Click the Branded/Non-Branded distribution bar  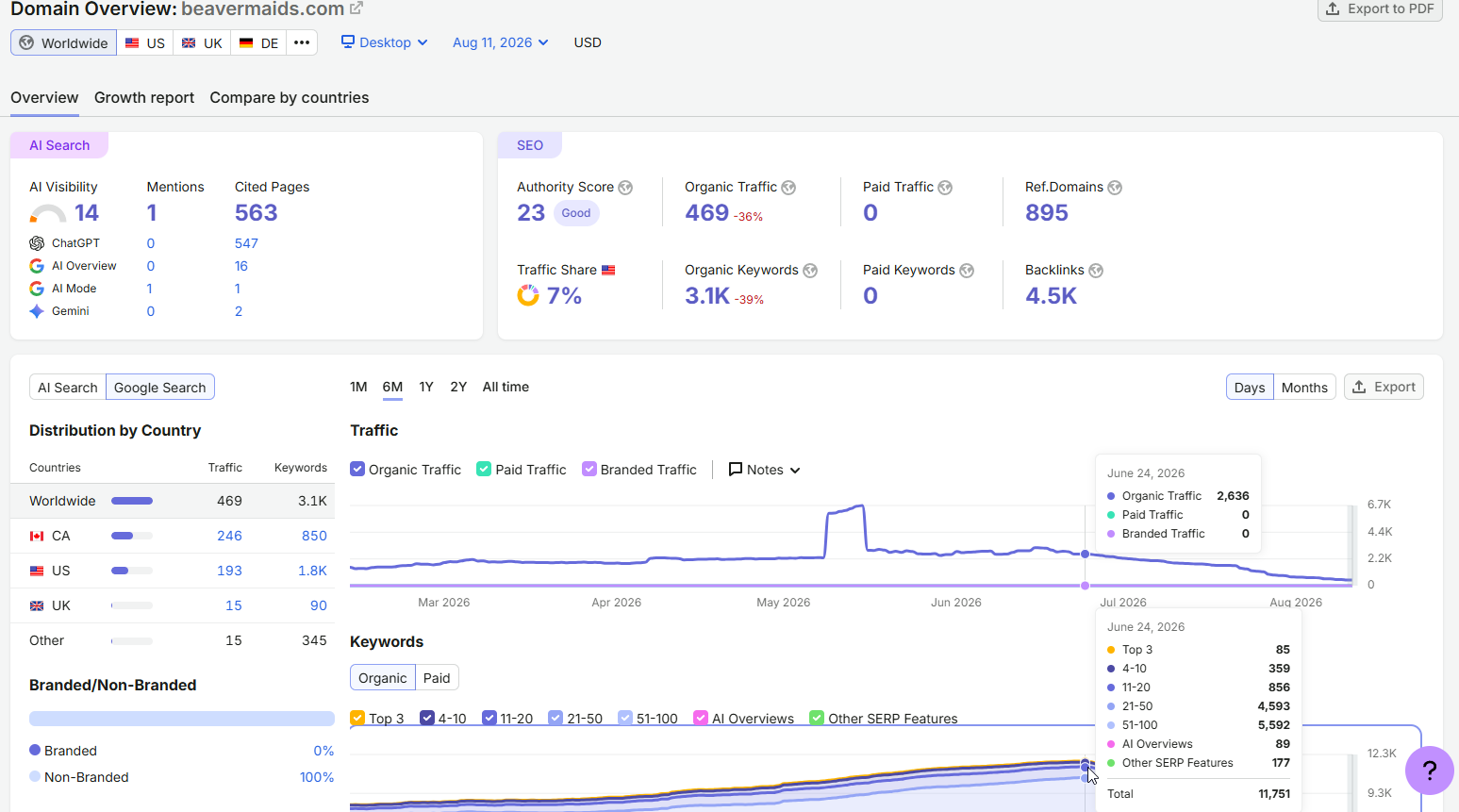point(182,719)
